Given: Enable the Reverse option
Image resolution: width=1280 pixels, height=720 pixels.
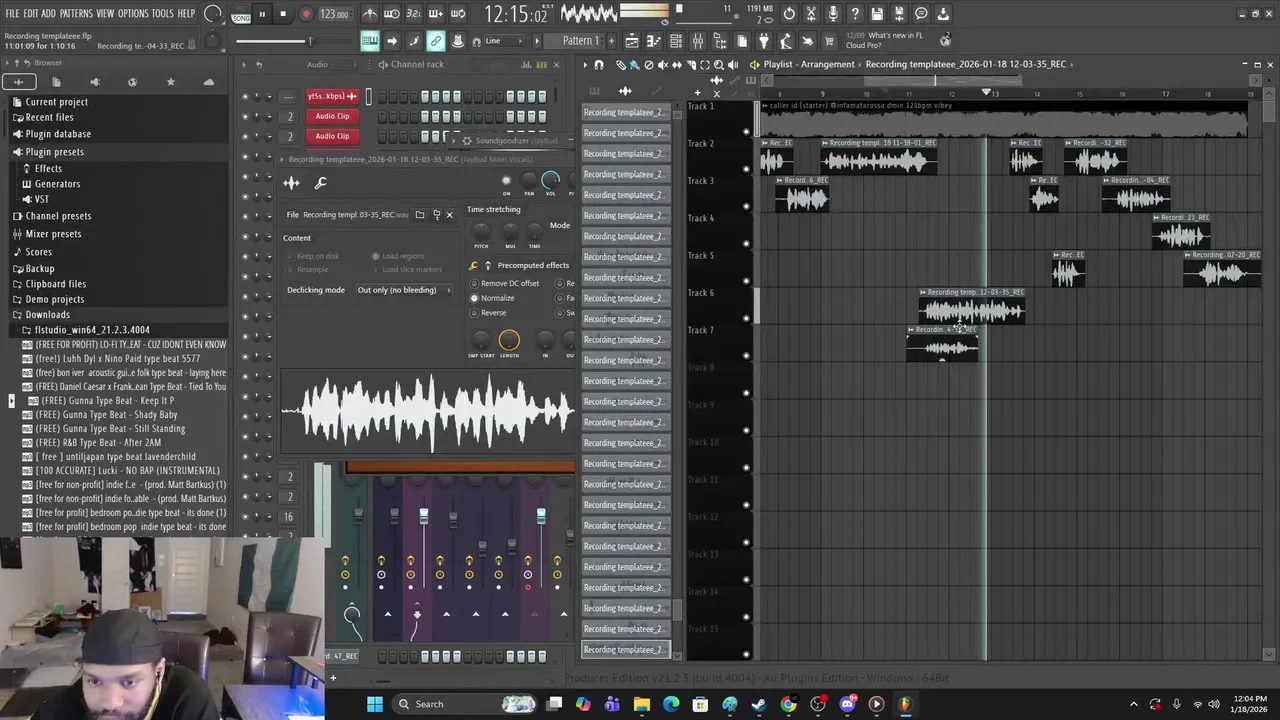Looking at the screenshot, I should pyautogui.click(x=488, y=313).
